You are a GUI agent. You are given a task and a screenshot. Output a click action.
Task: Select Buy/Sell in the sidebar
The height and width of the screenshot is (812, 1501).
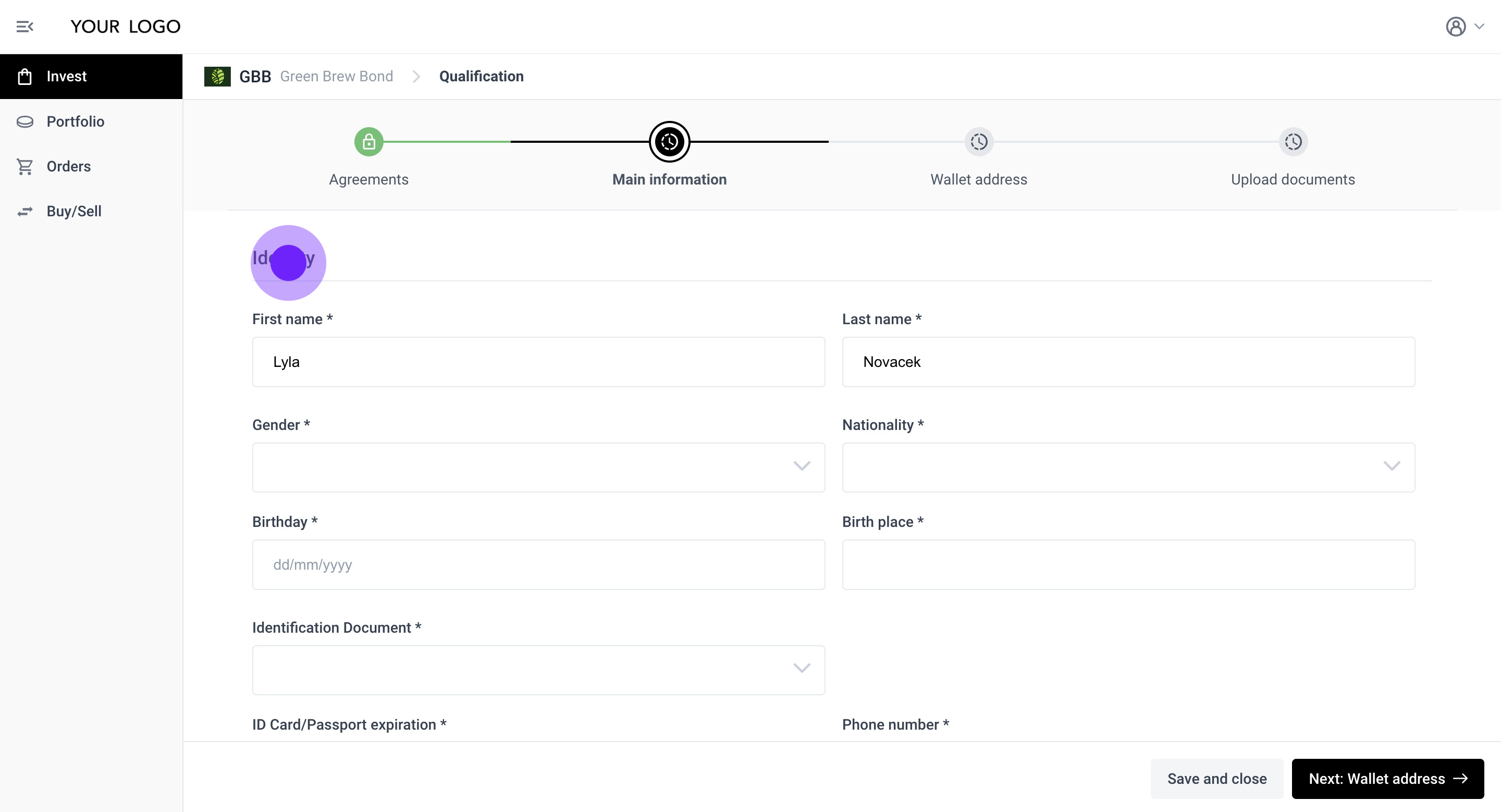click(74, 211)
